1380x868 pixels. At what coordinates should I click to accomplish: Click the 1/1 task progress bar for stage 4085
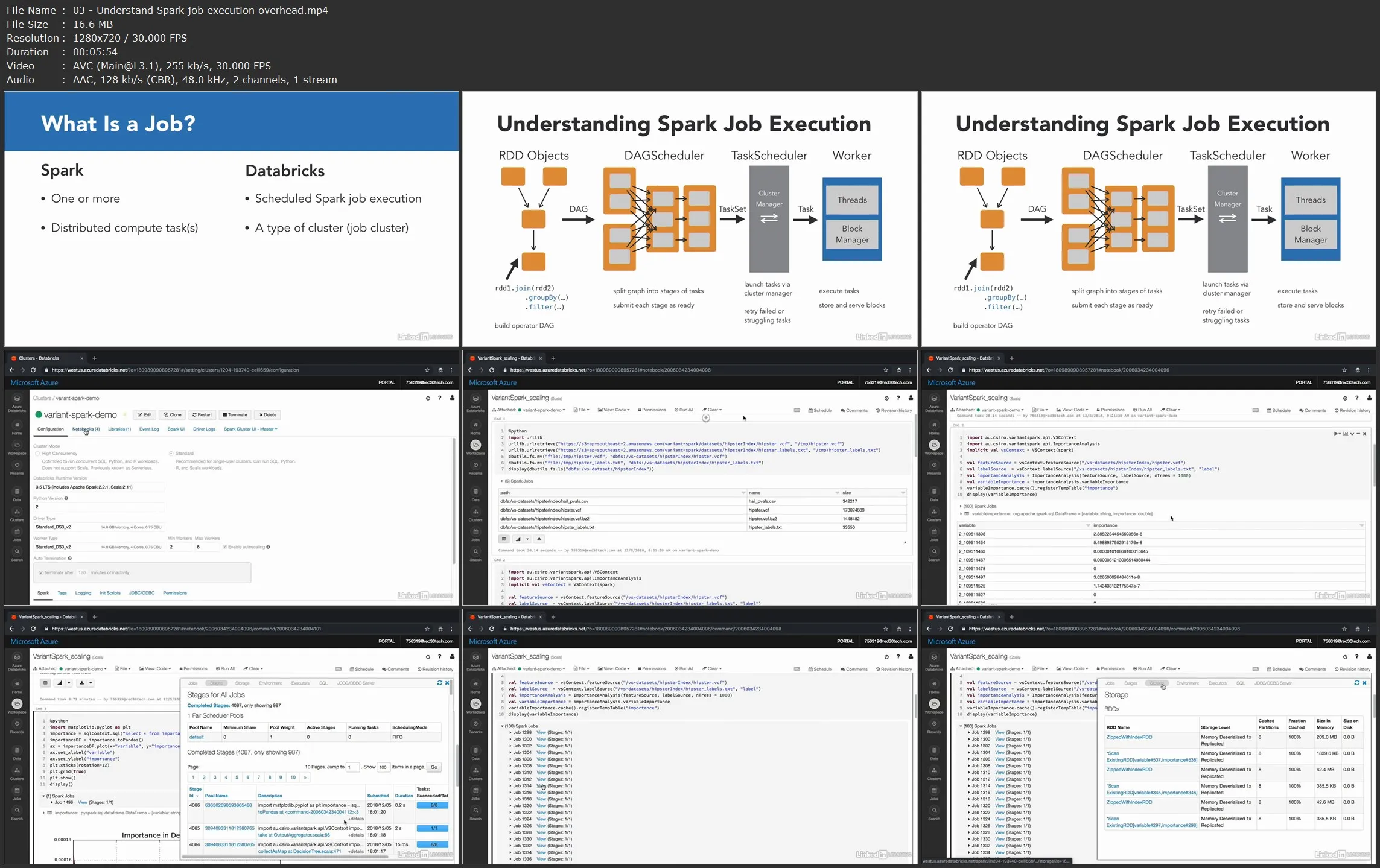[x=433, y=828]
